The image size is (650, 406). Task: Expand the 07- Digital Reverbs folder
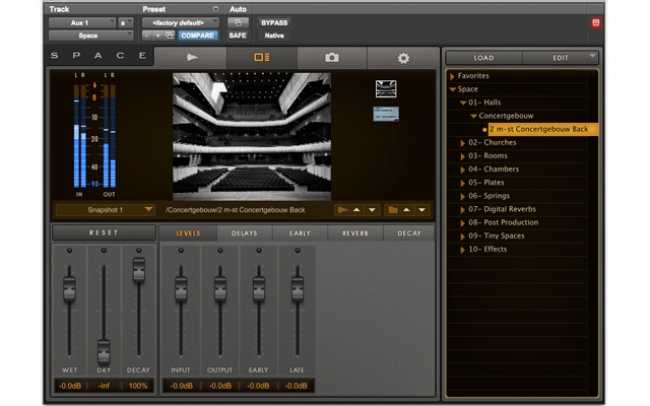click(463, 209)
